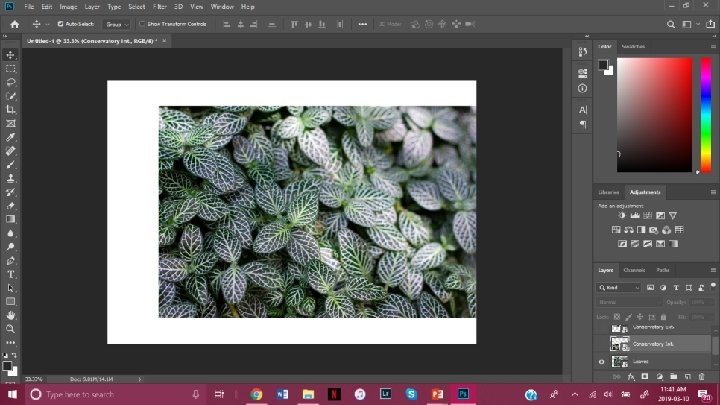Close the Untitled-1 document tab
The image size is (720, 405).
(164, 41)
